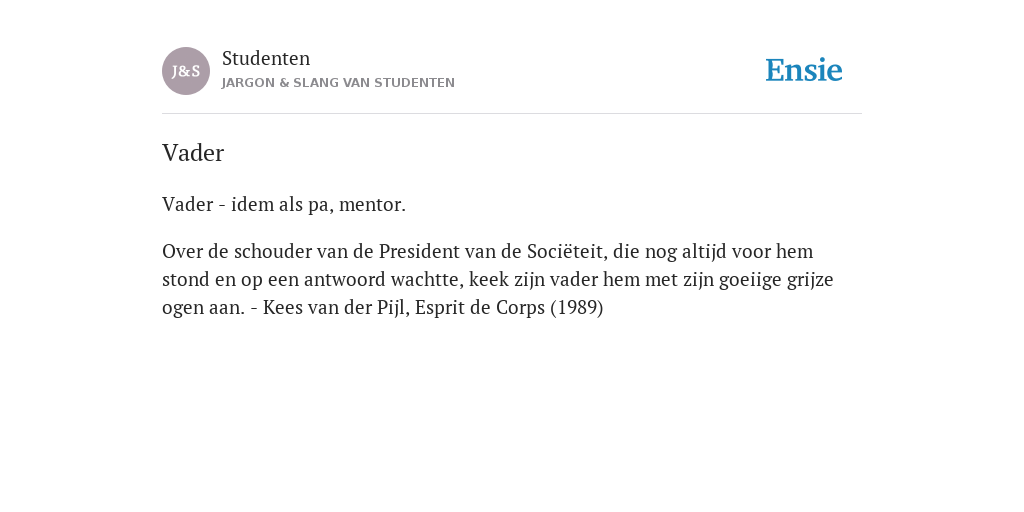This screenshot has width=1024, height=512.
Task: Click the word 'pa' in the definition
Action: [x=319, y=206]
